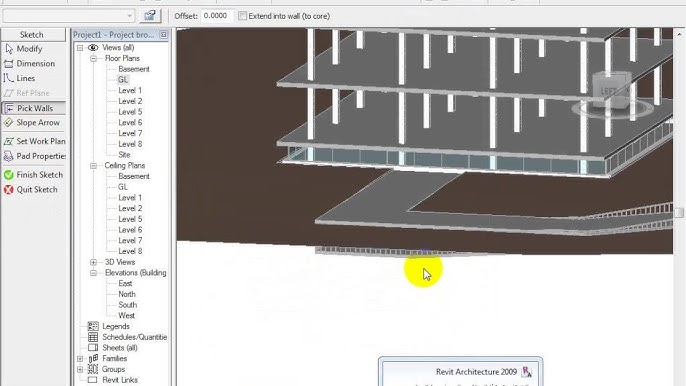Open Level 2 under Floor Plans

tap(130, 101)
